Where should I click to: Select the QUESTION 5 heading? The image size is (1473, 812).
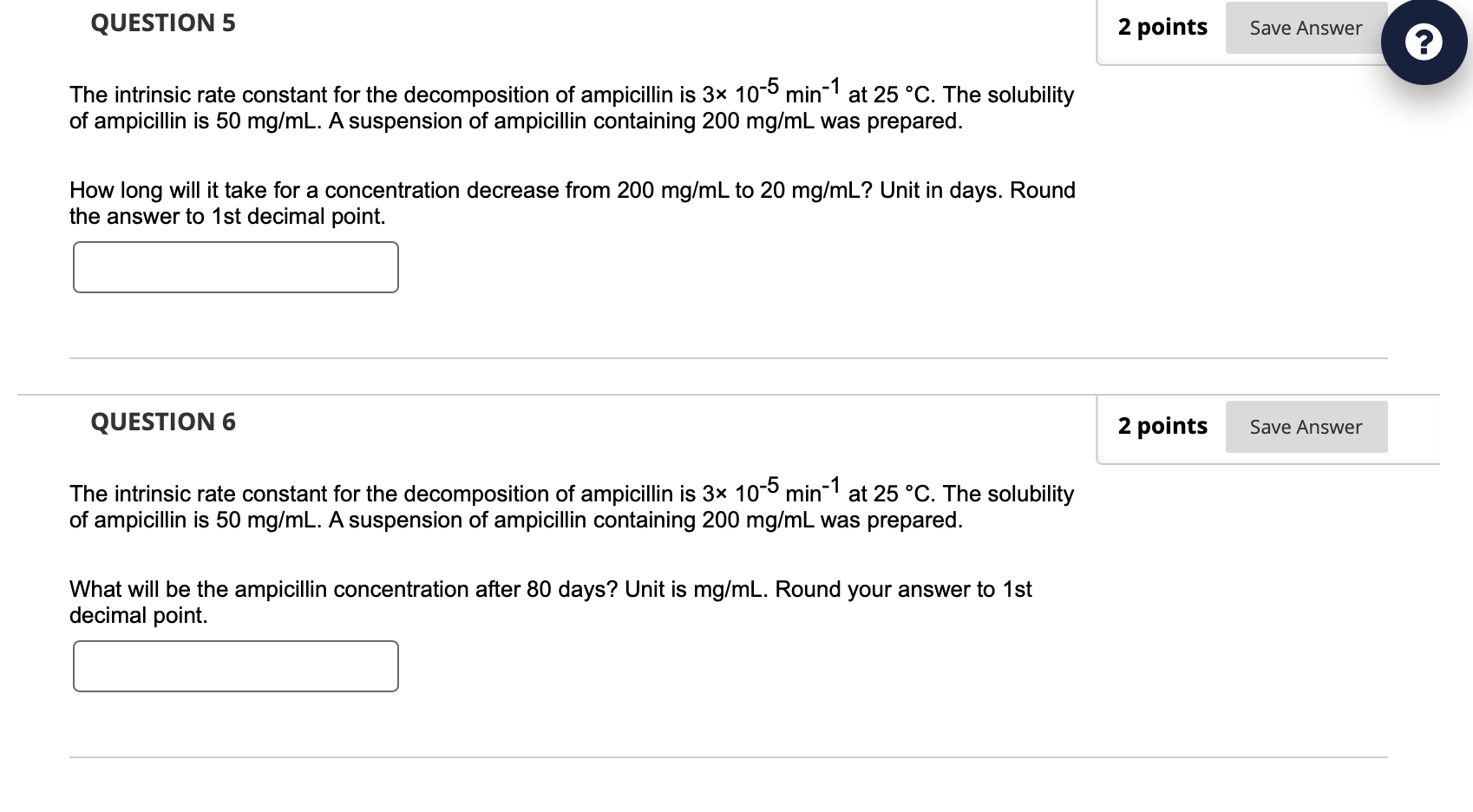[161, 23]
